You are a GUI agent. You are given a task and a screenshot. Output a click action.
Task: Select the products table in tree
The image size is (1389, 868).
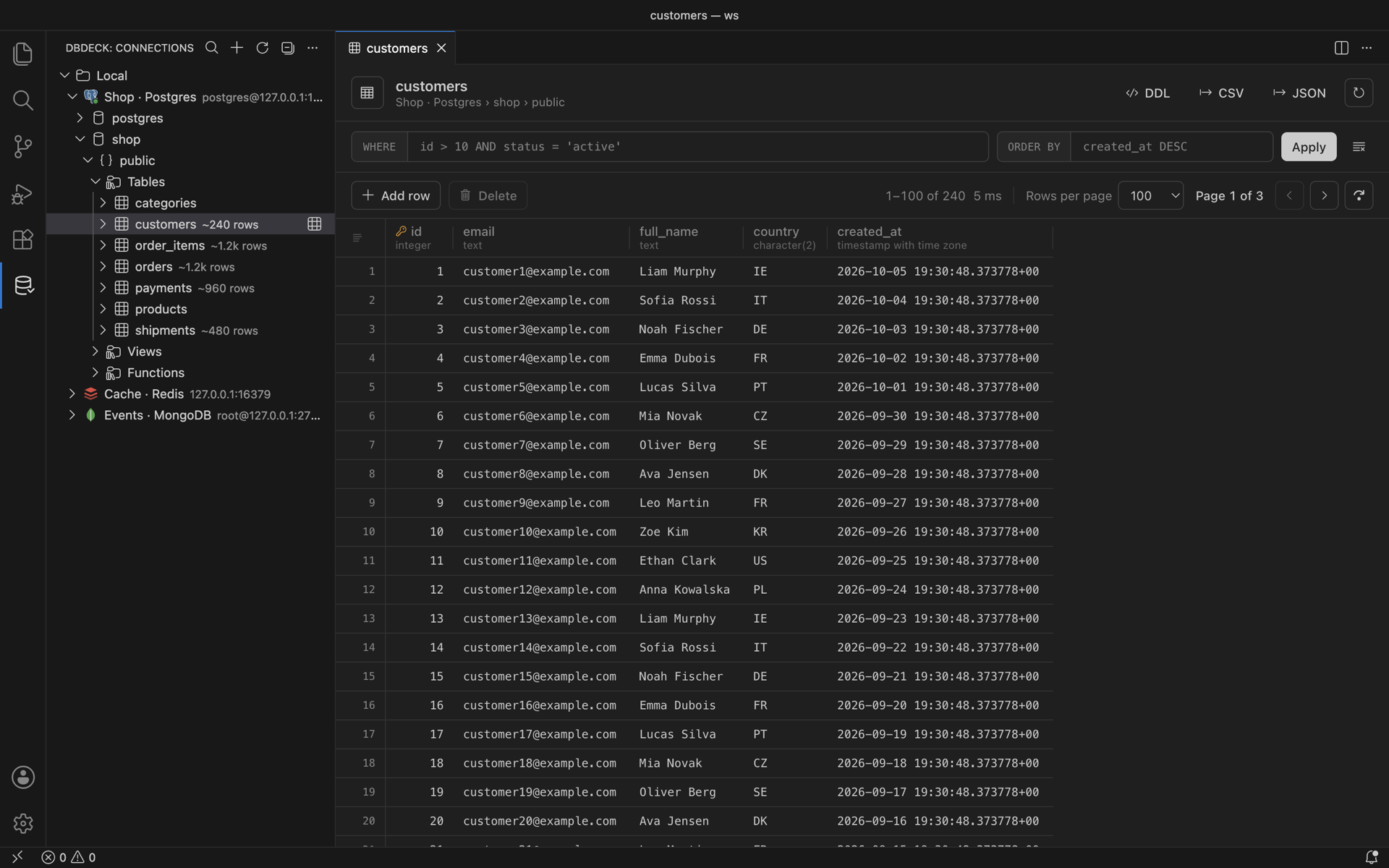190,309
